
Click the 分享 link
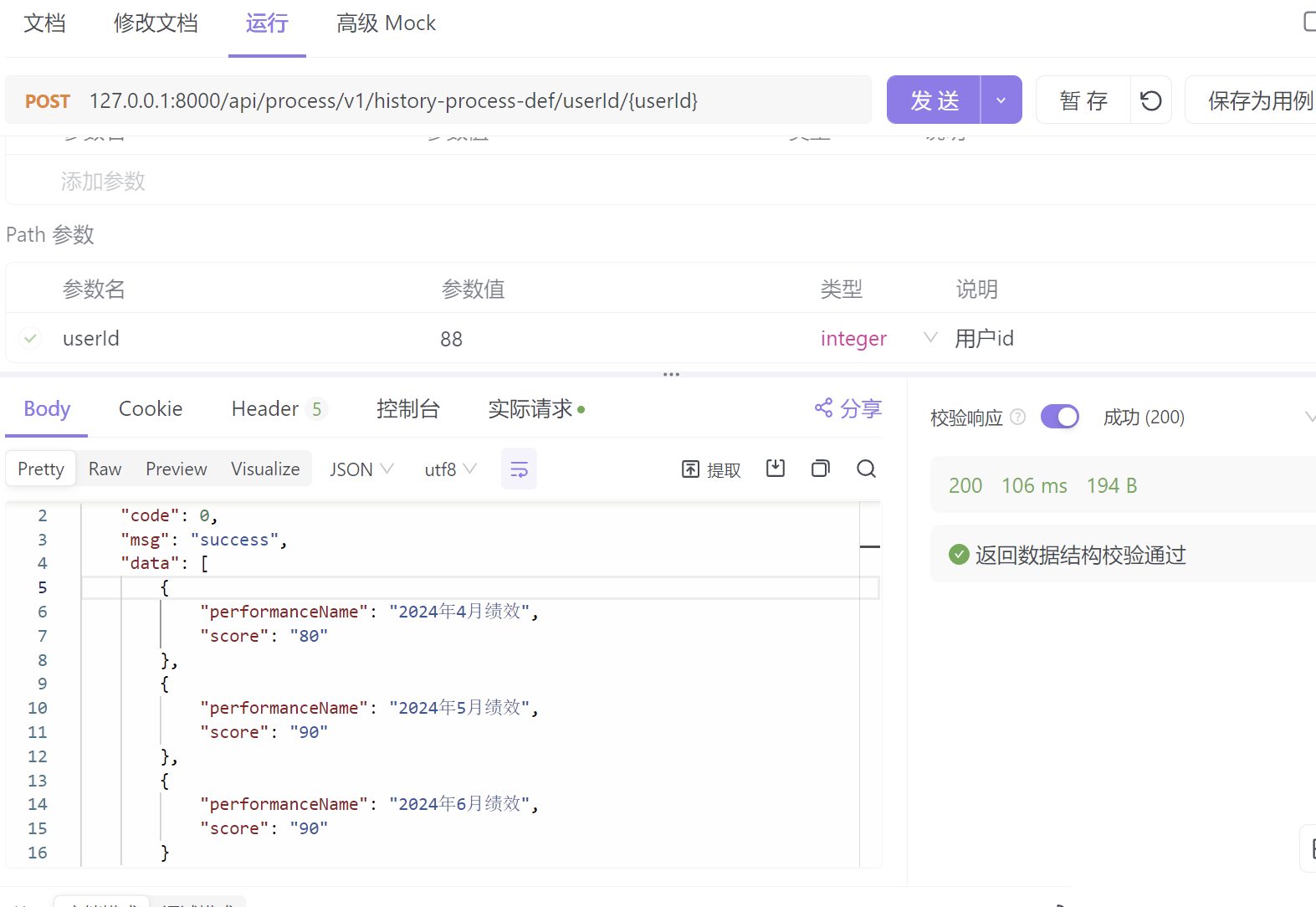click(861, 408)
